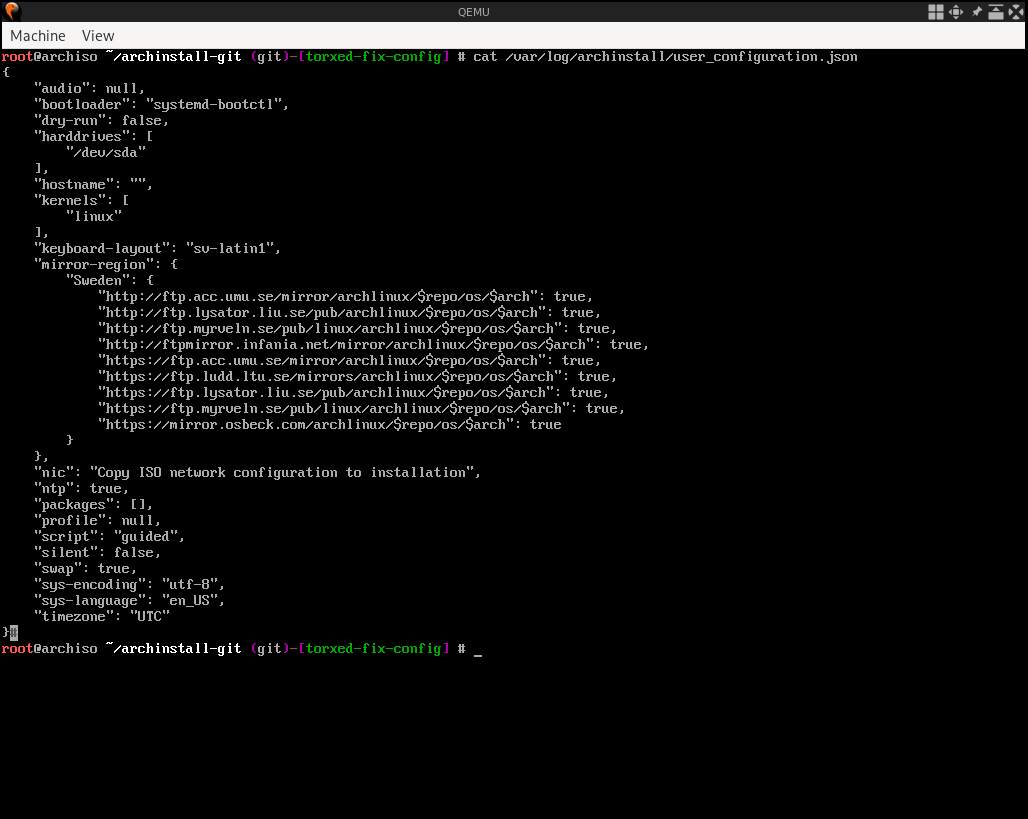Click the "script": "guided" line
Viewport: 1028px width, 819px height.
109,537
